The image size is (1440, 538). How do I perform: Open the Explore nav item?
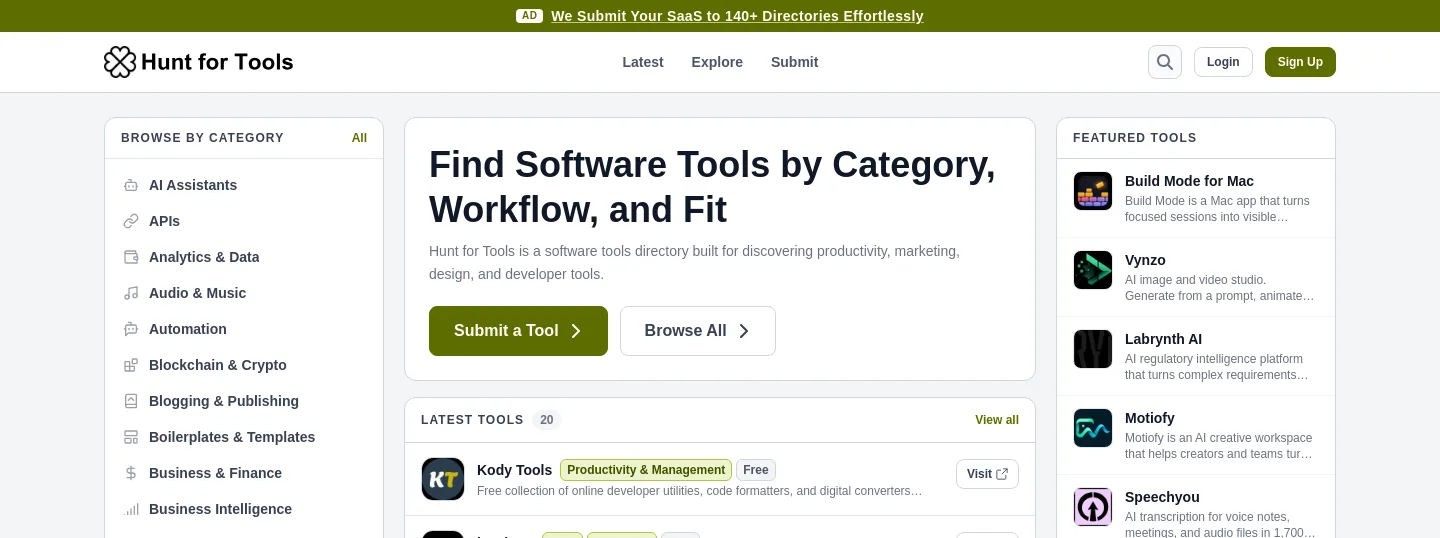coord(717,62)
